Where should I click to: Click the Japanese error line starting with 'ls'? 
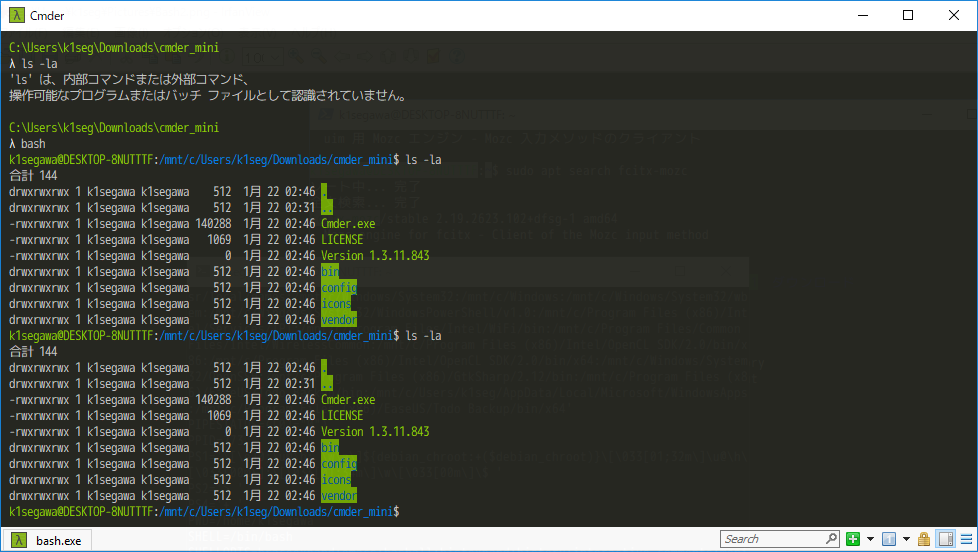(x=130, y=79)
